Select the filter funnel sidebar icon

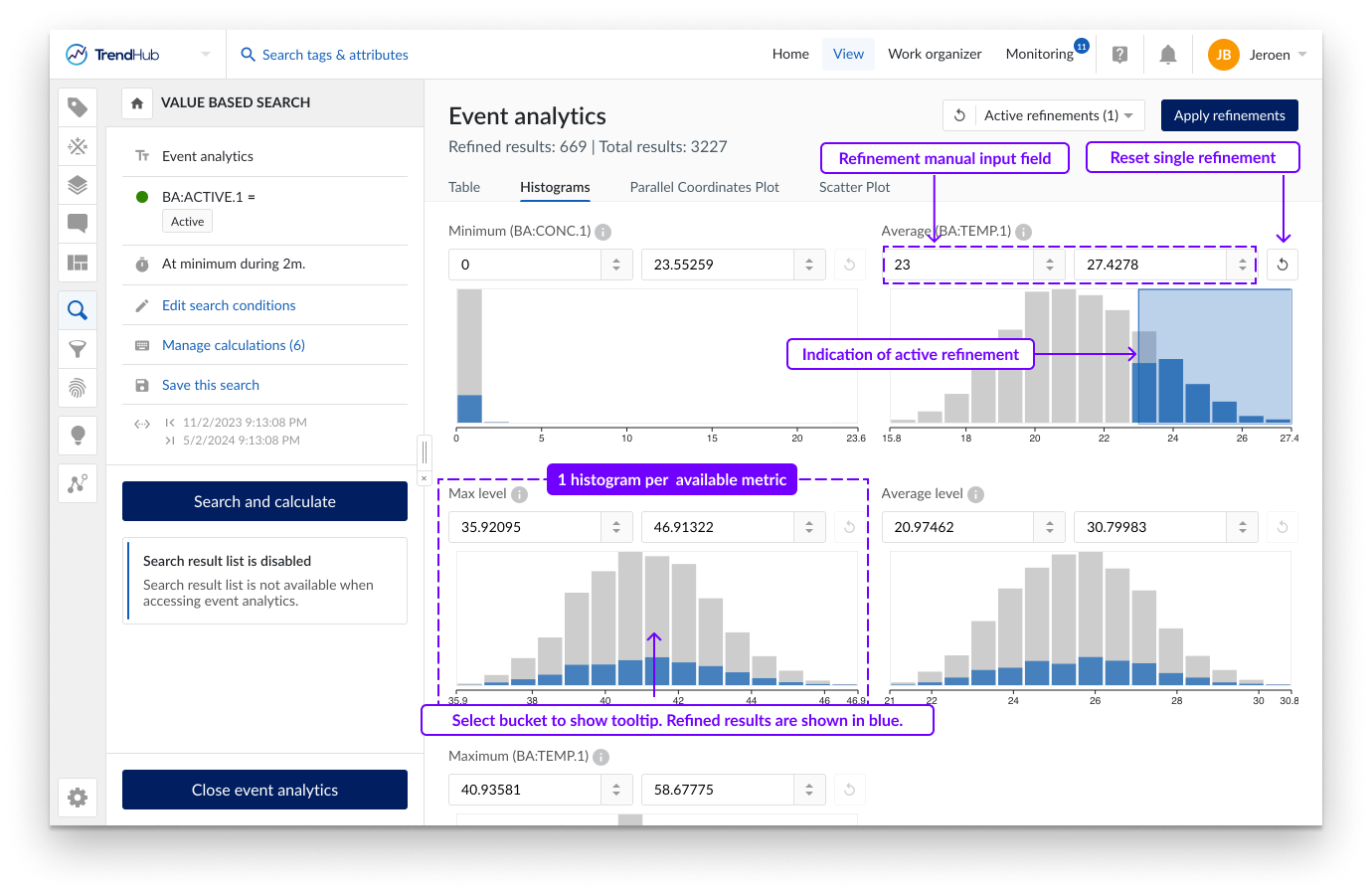point(78,349)
